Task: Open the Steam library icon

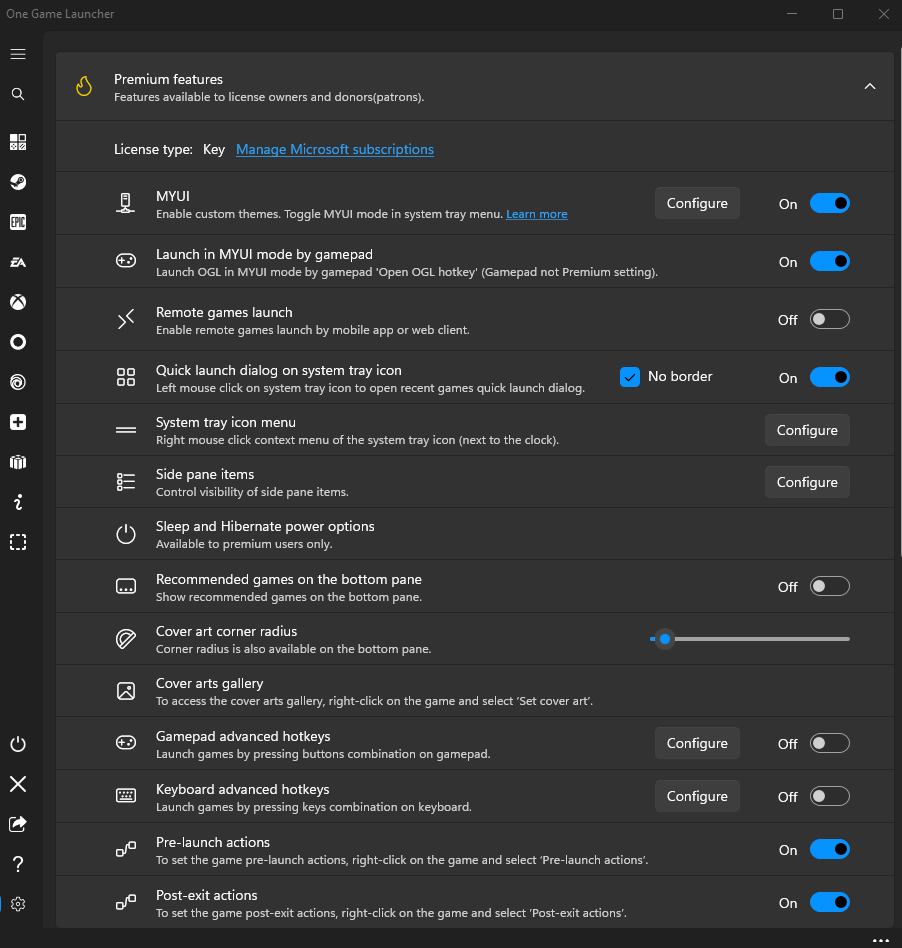Action: click(18, 182)
